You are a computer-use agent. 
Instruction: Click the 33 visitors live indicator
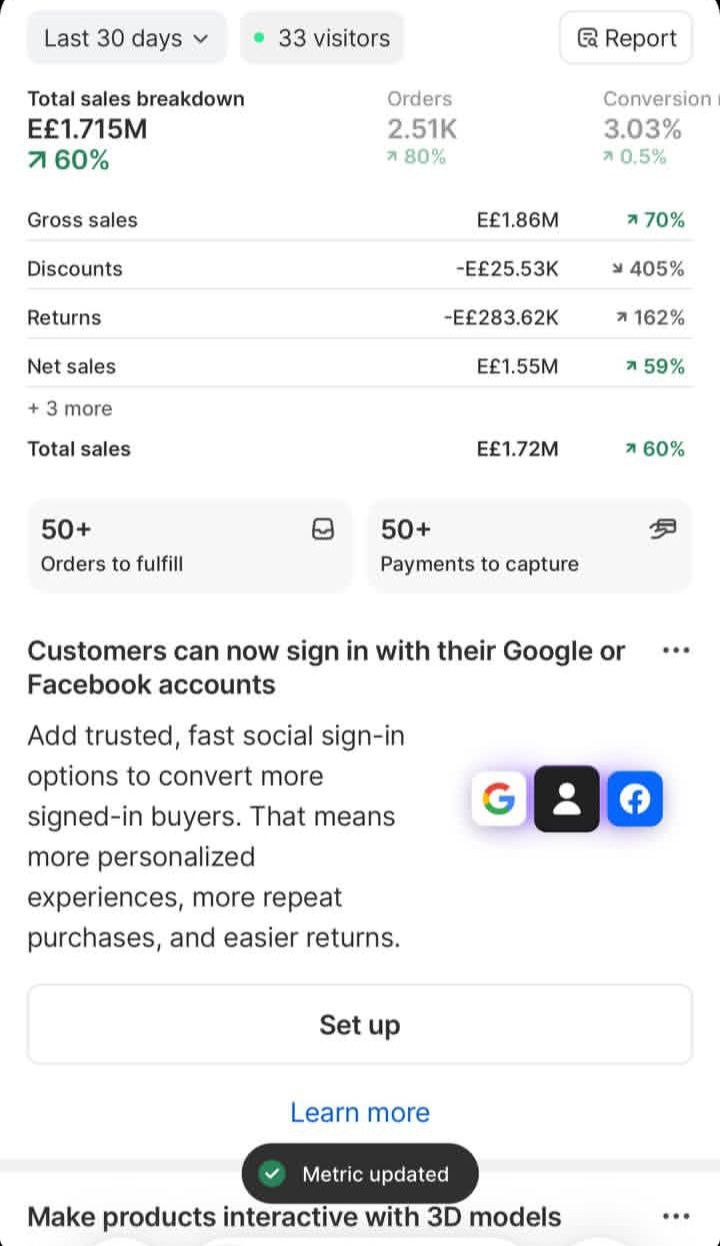pyautogui.click(x=322, y=38)
